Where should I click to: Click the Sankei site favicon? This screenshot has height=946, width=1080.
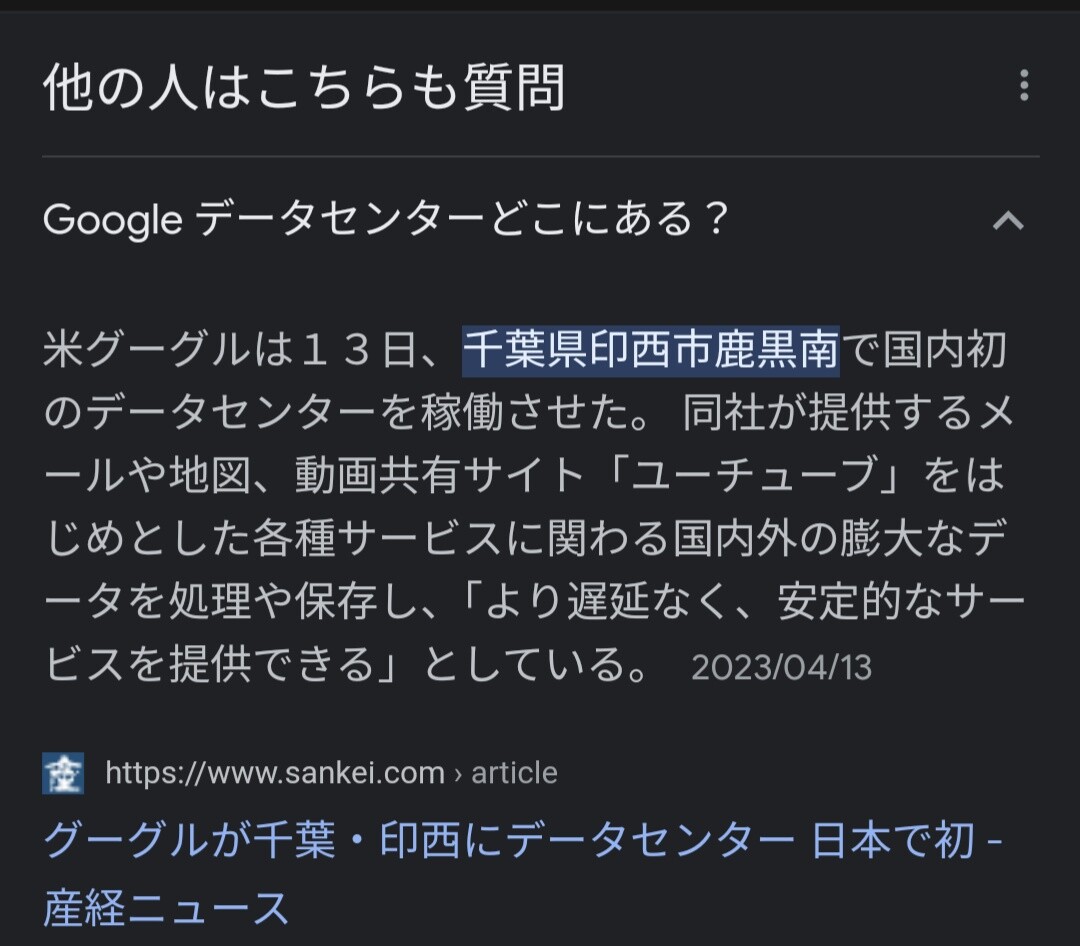pyautogui.click(x=63, y=773)
